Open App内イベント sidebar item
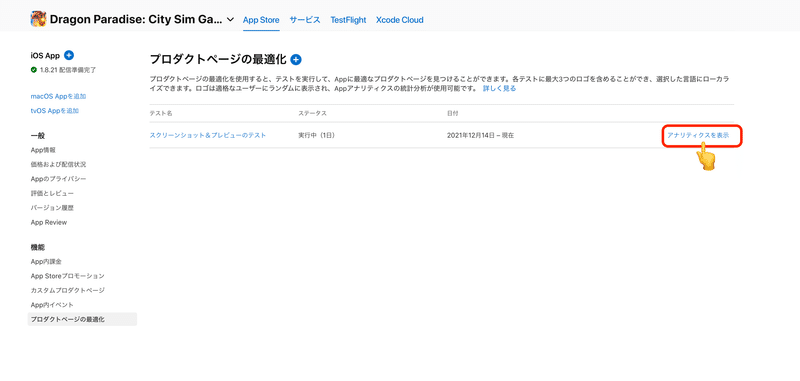Viewport: 800px width, 381px height. [x=52, y=304]
